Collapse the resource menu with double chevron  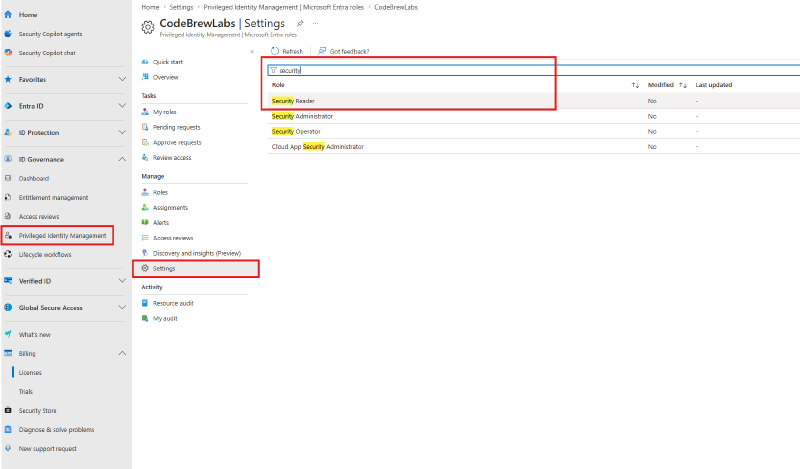[252, 52]
